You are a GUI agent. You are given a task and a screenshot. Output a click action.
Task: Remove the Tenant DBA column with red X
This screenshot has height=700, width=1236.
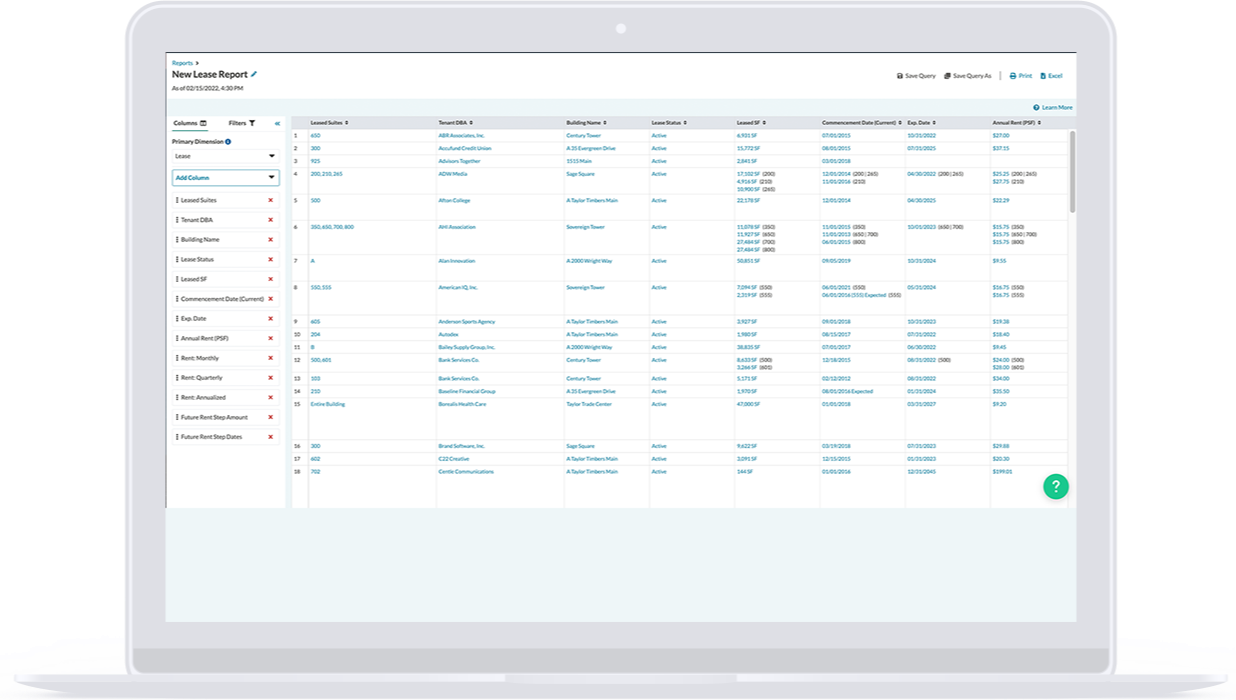pos(270,220)
